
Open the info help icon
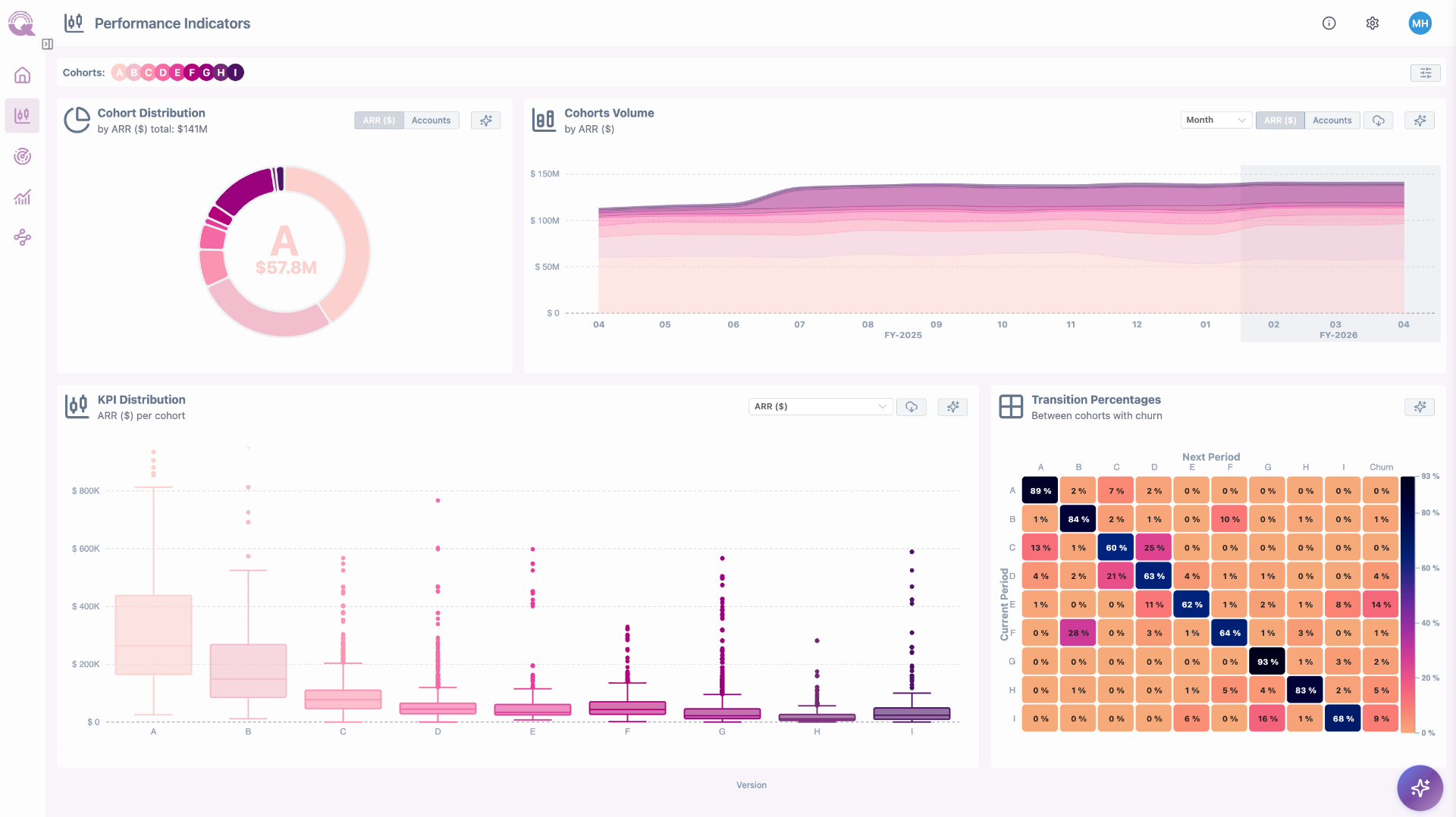click(1329, 23)
